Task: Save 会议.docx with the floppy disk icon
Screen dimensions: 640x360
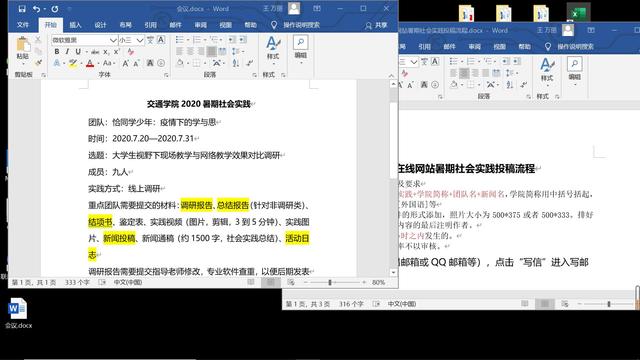Action: pos(22,9)
